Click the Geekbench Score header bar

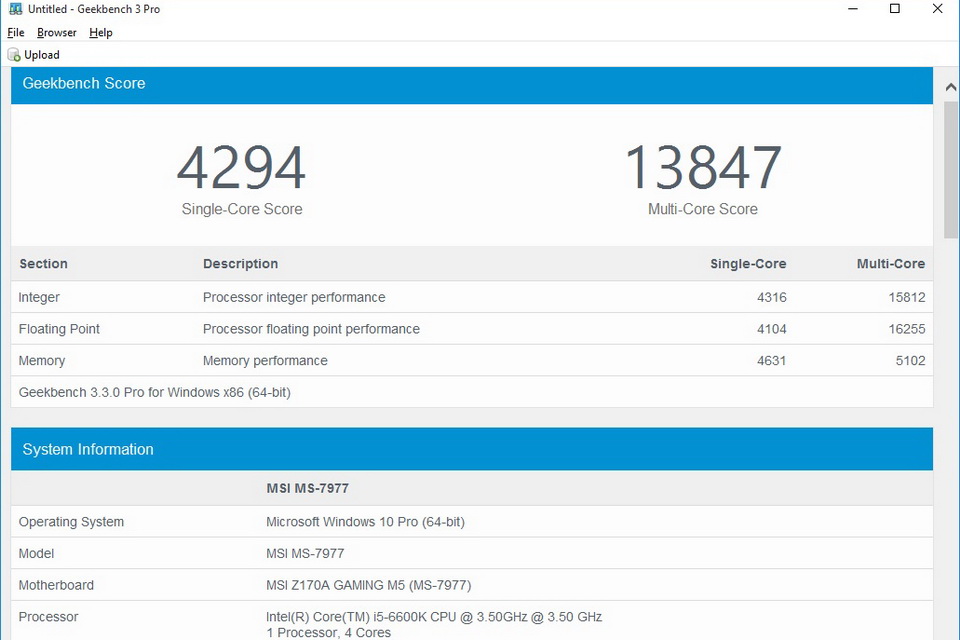[x=471, y=84]
